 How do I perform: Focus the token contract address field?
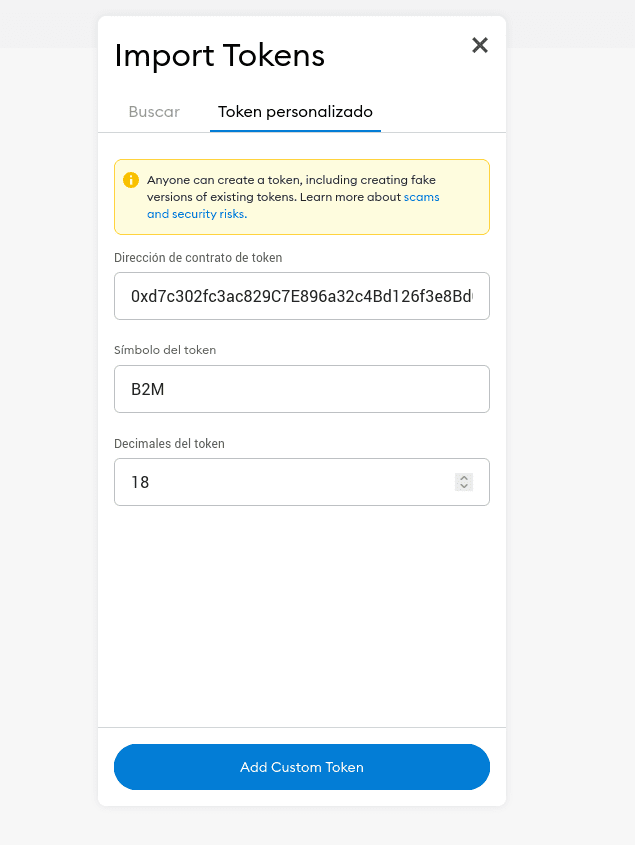302,296
